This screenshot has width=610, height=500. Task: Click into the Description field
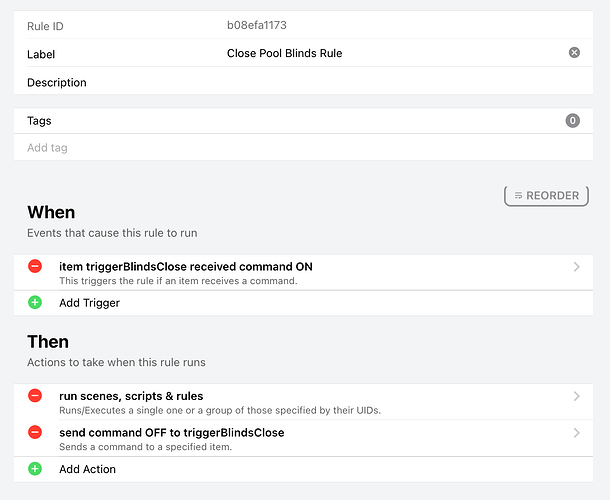point(300,82)
